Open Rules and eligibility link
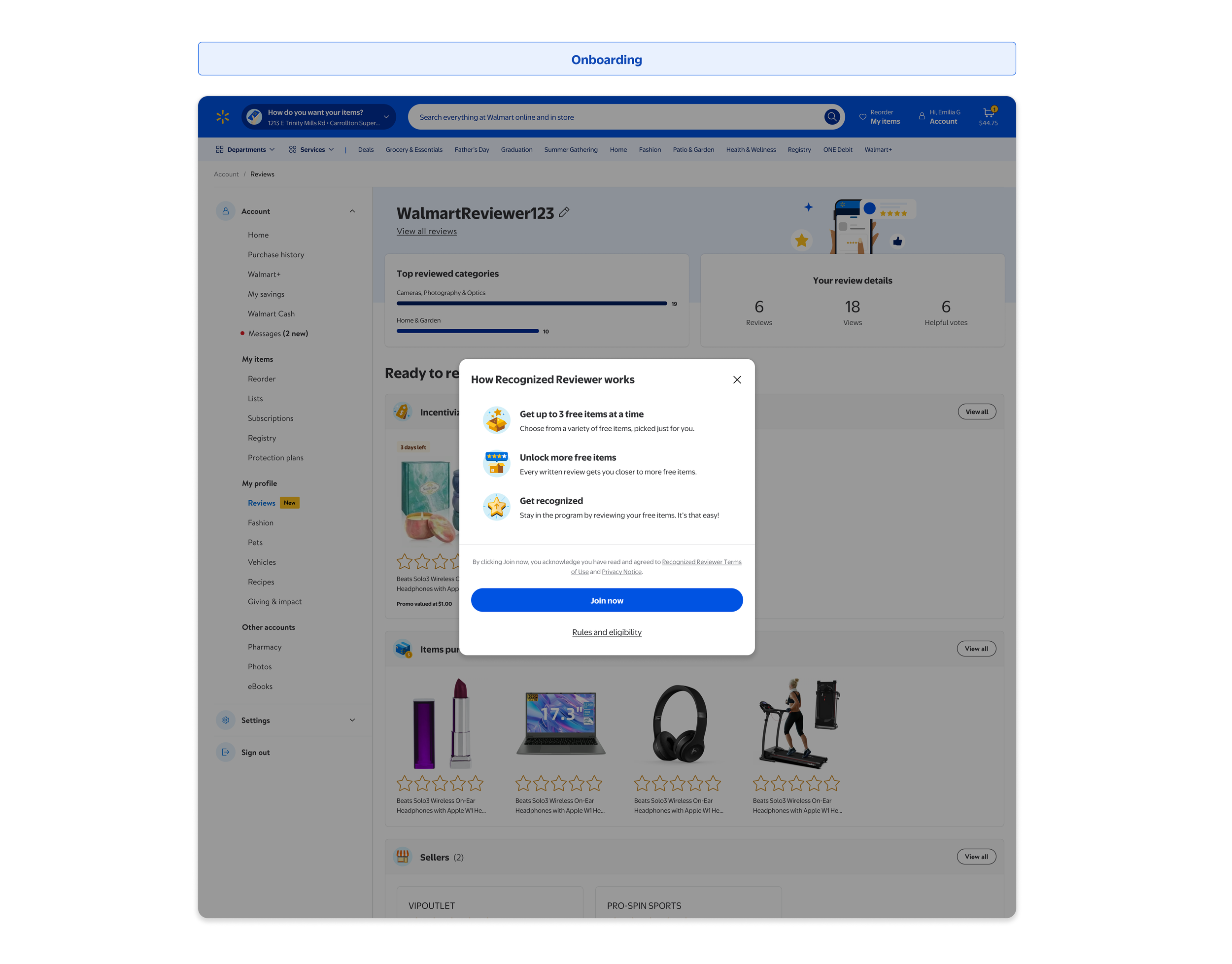Screen dimensions: 1232x964 pos(607,632)
